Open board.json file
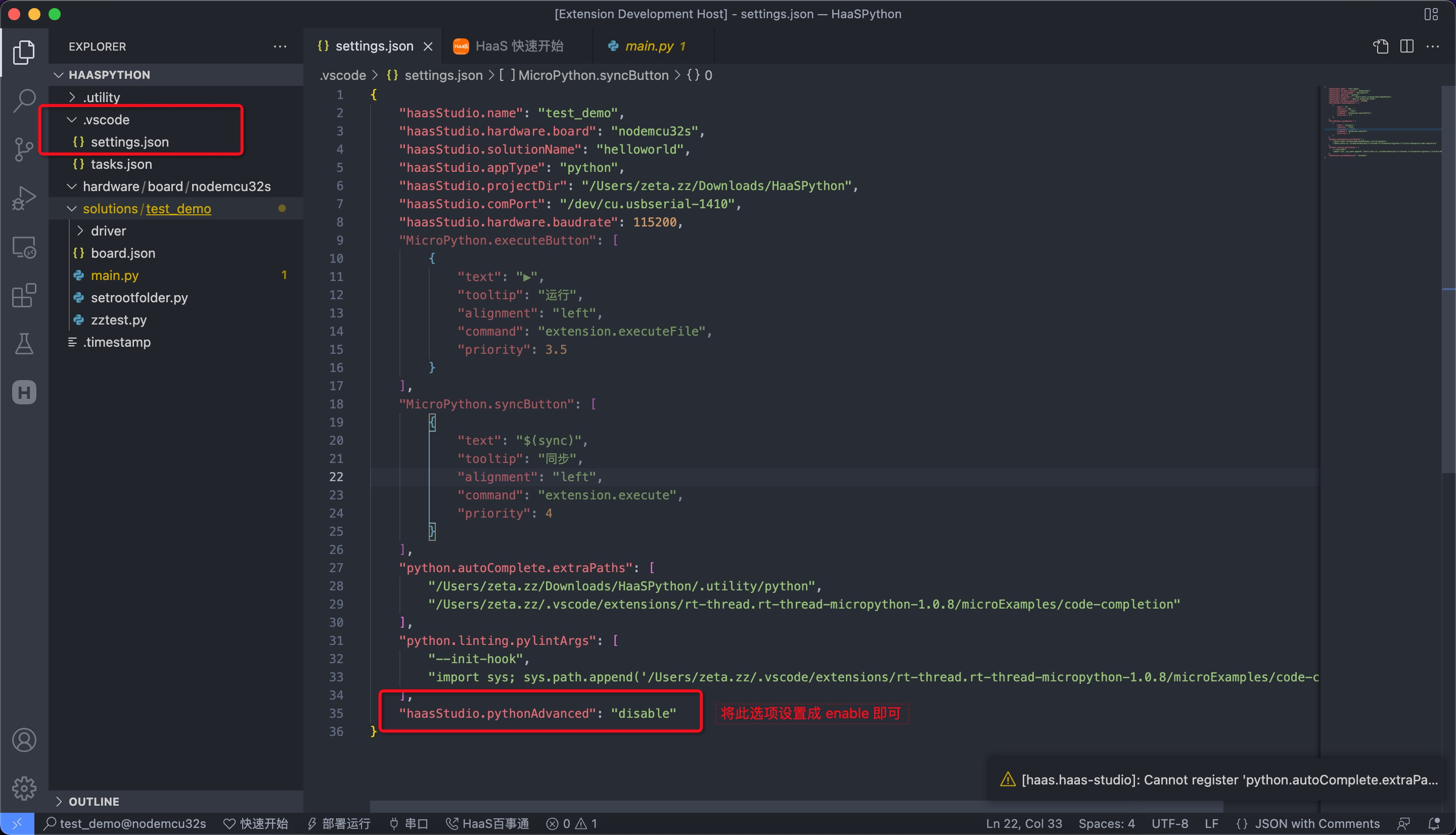The width and height of the screenshot is (1456, 835). [x=175, y=253]
